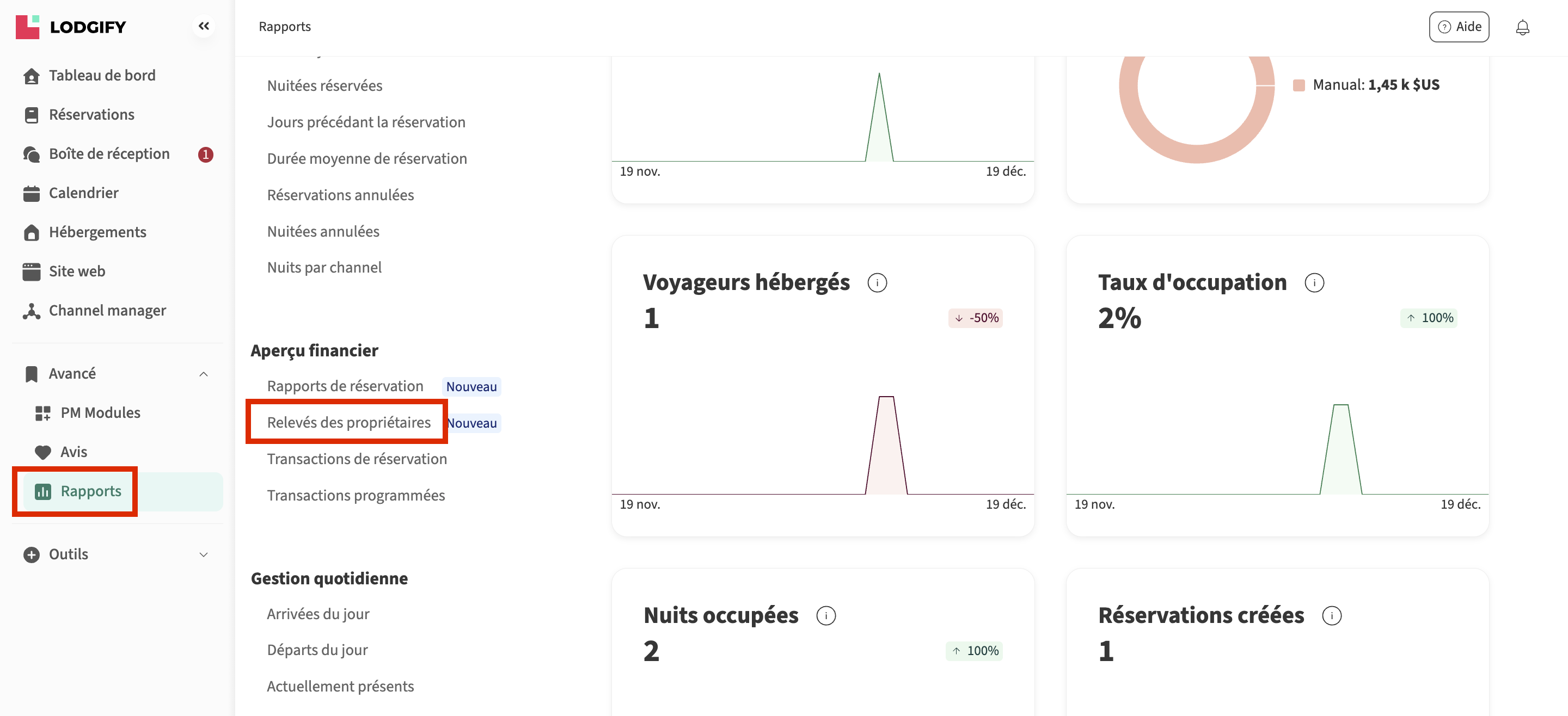Go to Tableau de bord
The image size is (1568, 716).
[102, 76]
